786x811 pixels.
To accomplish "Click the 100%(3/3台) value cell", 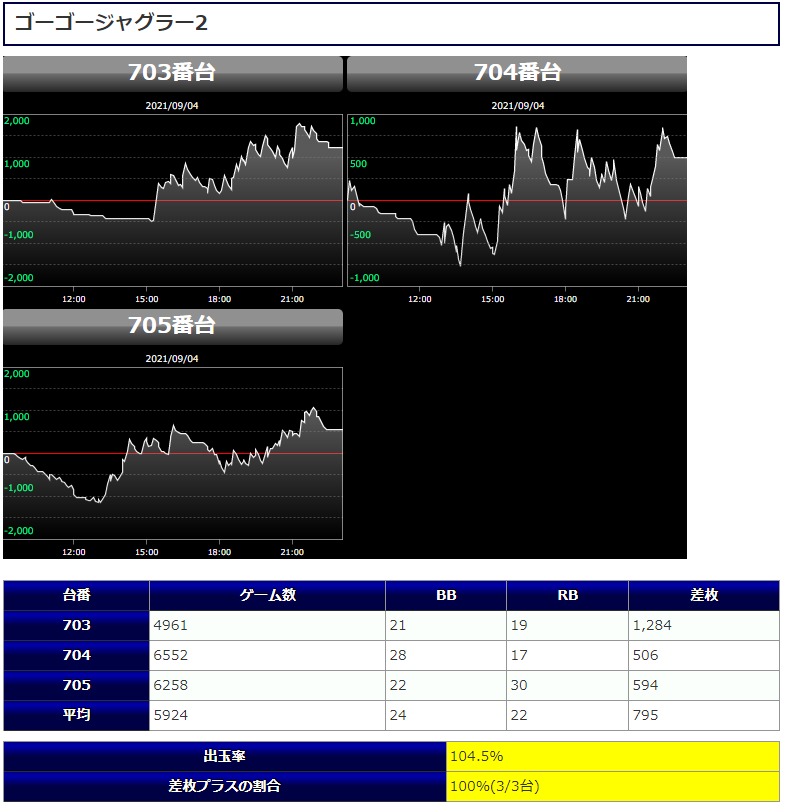I will 613,787.
